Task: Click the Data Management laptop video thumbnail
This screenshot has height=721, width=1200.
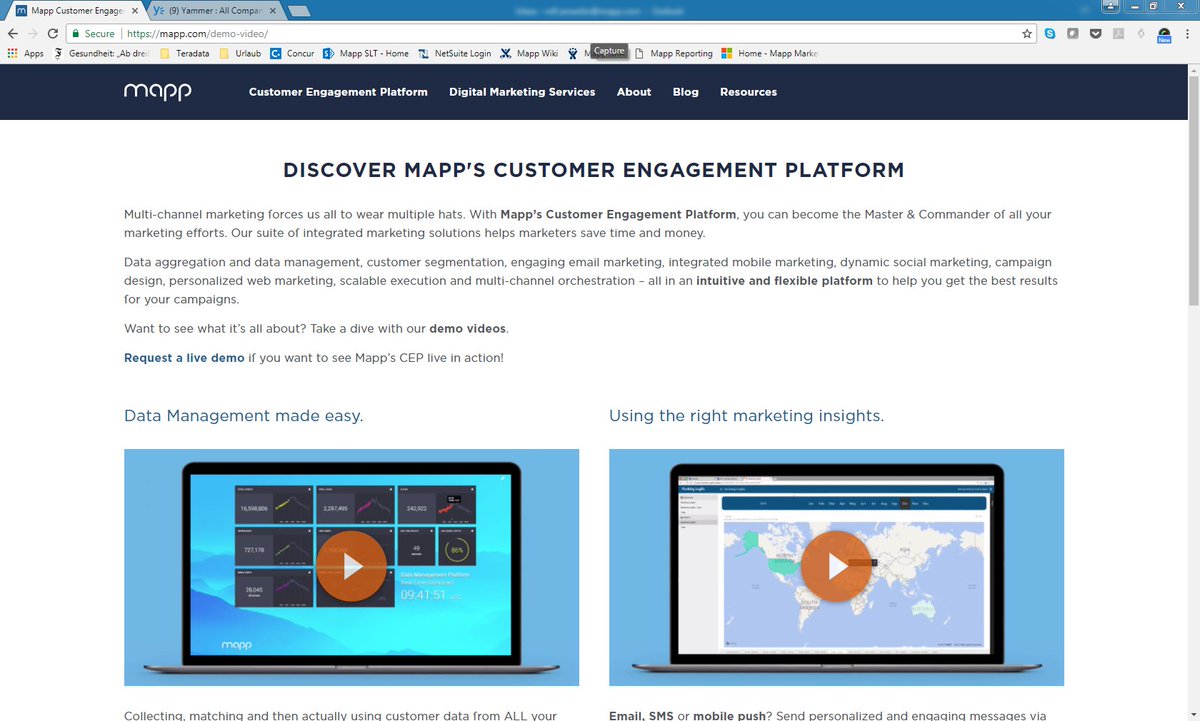Action: [351, 567]
